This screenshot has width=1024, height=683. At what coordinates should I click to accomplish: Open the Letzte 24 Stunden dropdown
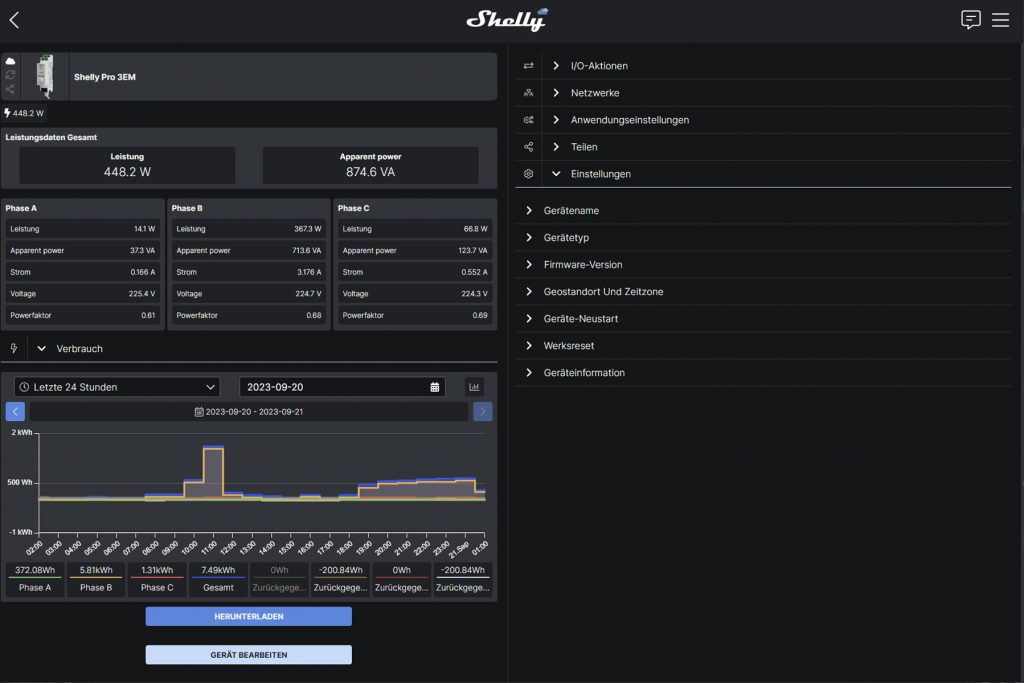click(115, 386)
